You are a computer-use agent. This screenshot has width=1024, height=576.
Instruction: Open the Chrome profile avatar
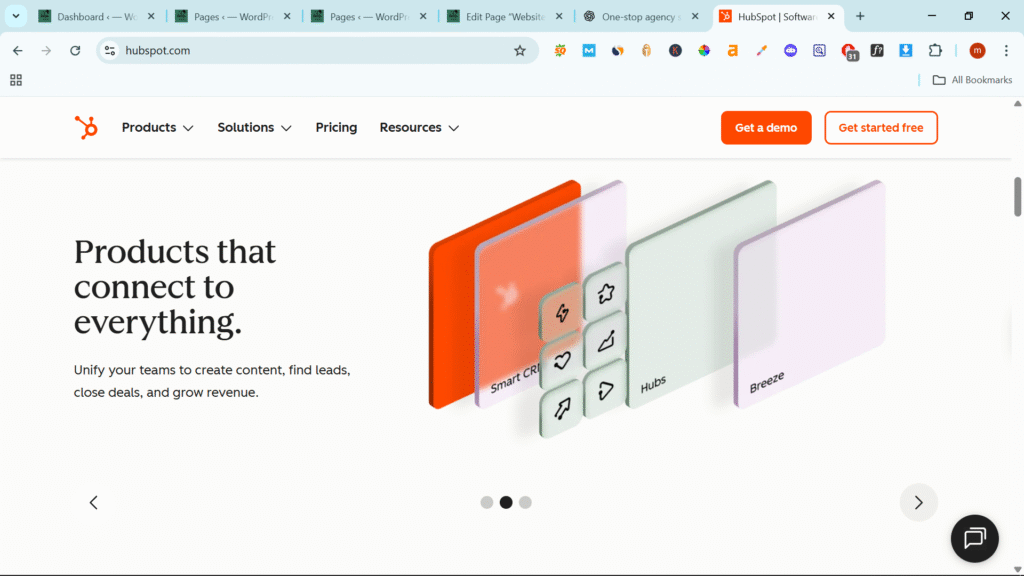(977, 51)
